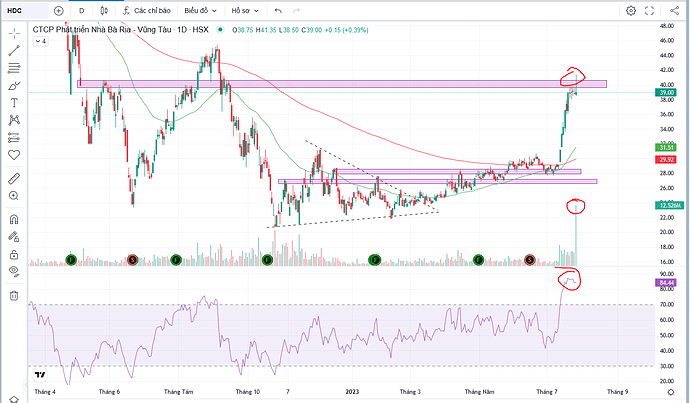The image size is (690, 403).
Task: Open the favorites heart icon menu
Action: 14,155
